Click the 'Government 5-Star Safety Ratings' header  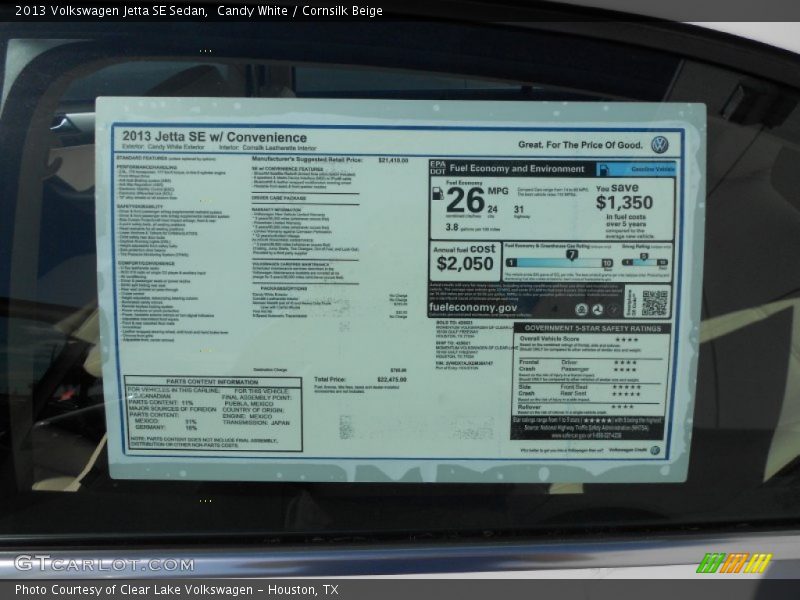point(592,329)
